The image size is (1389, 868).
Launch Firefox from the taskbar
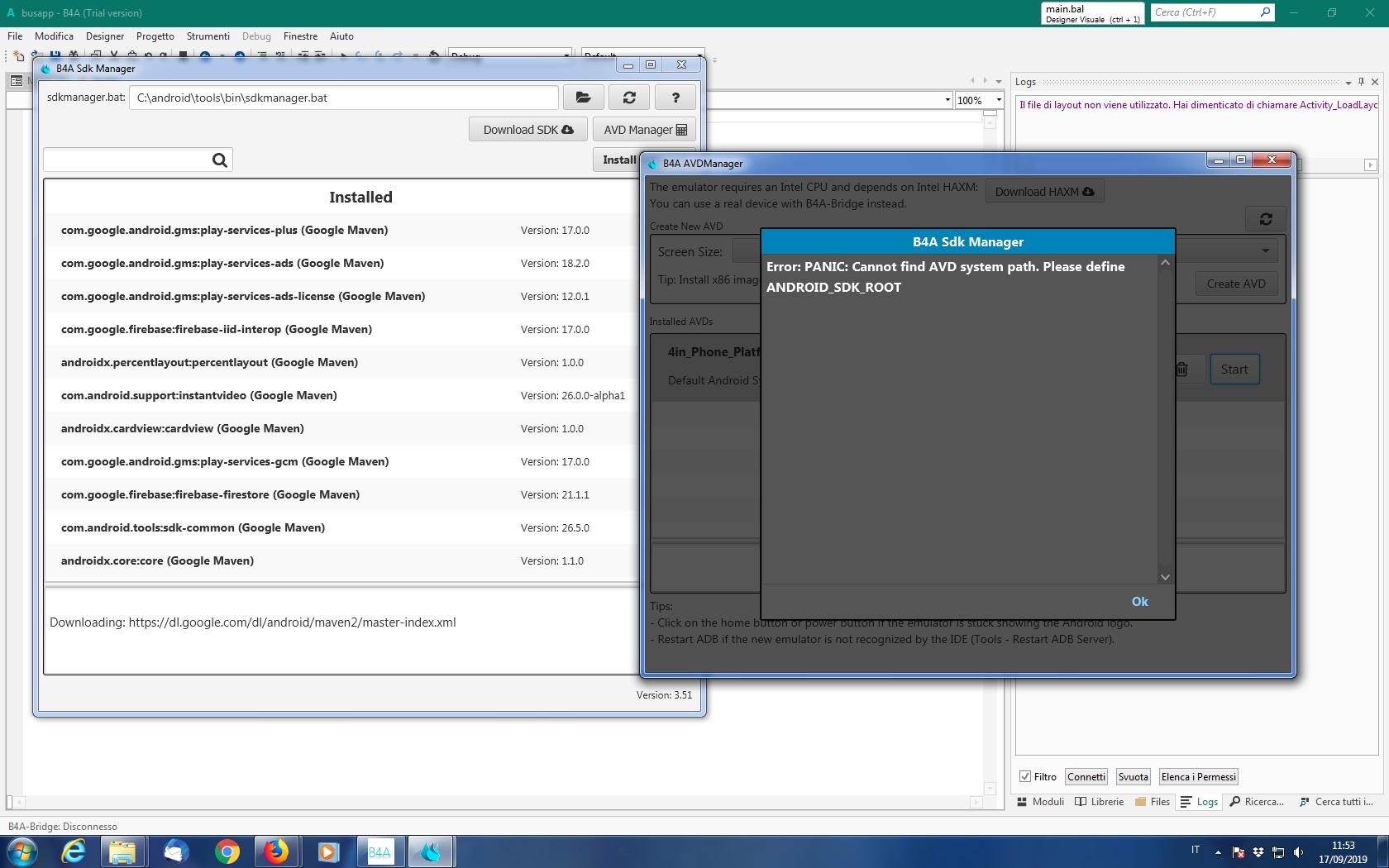click(276, 851)
